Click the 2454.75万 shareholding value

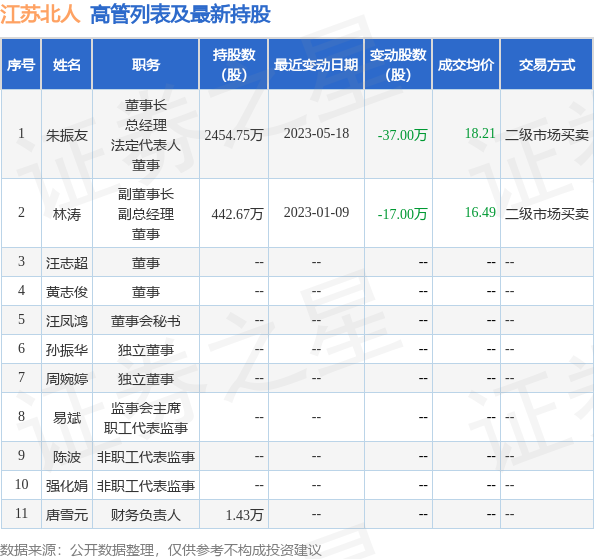[234, 135]
